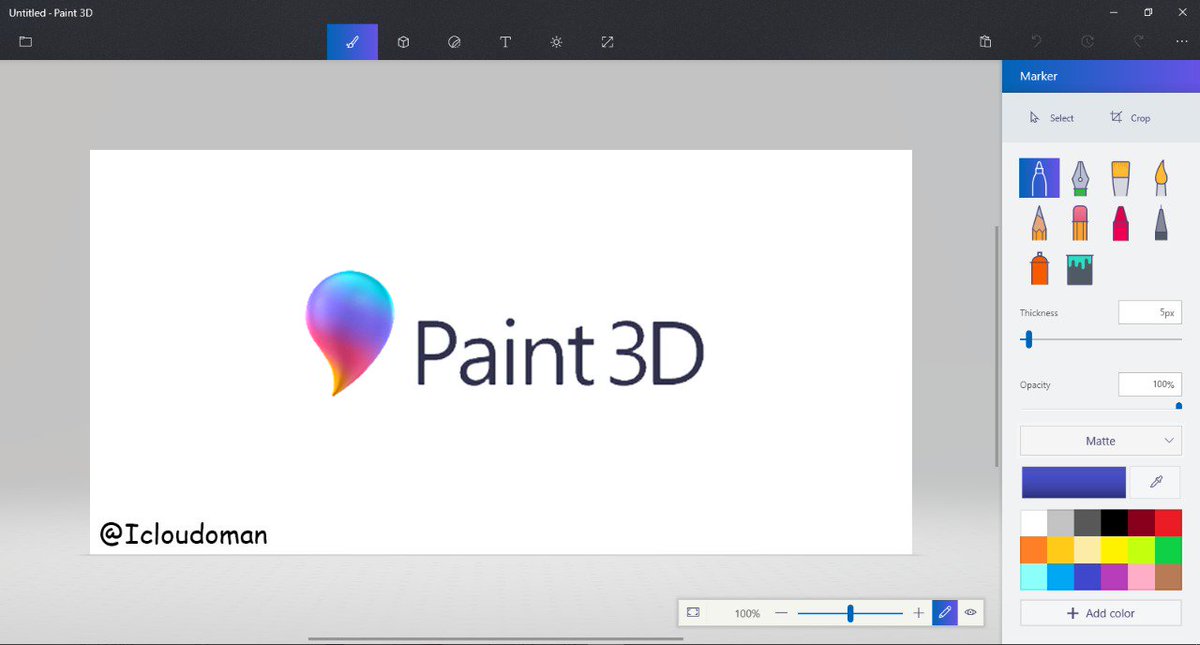Pick the indigo color swatch

[1088, 577]
